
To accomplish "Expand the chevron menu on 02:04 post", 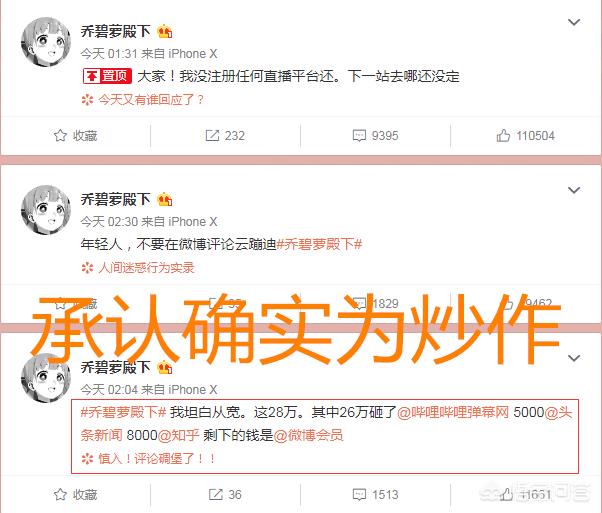I will [x=574, y=358].
